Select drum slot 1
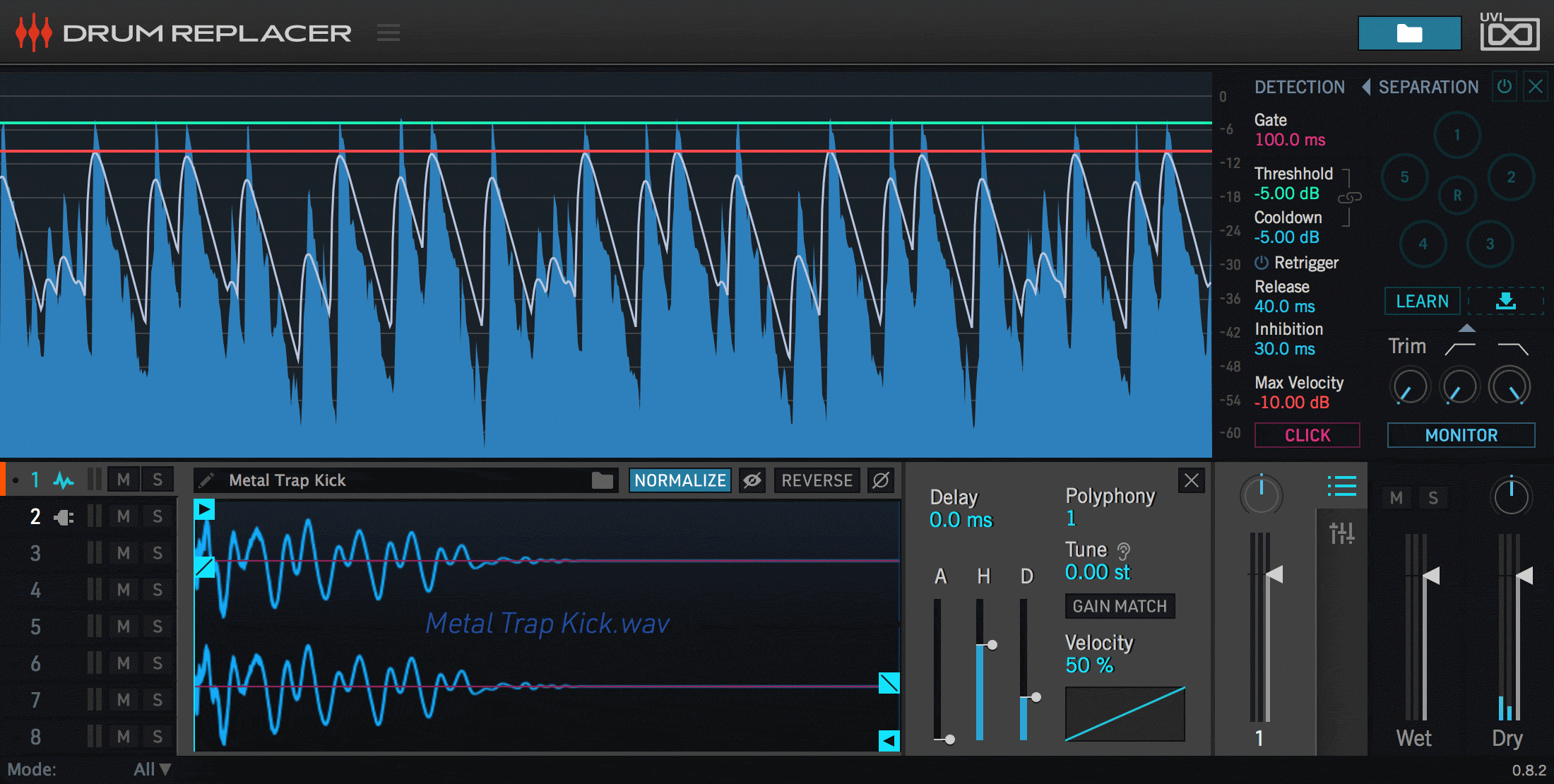The width and height of the screenshot is (1554, 784). pyautogui.click(x=35, y=480)
